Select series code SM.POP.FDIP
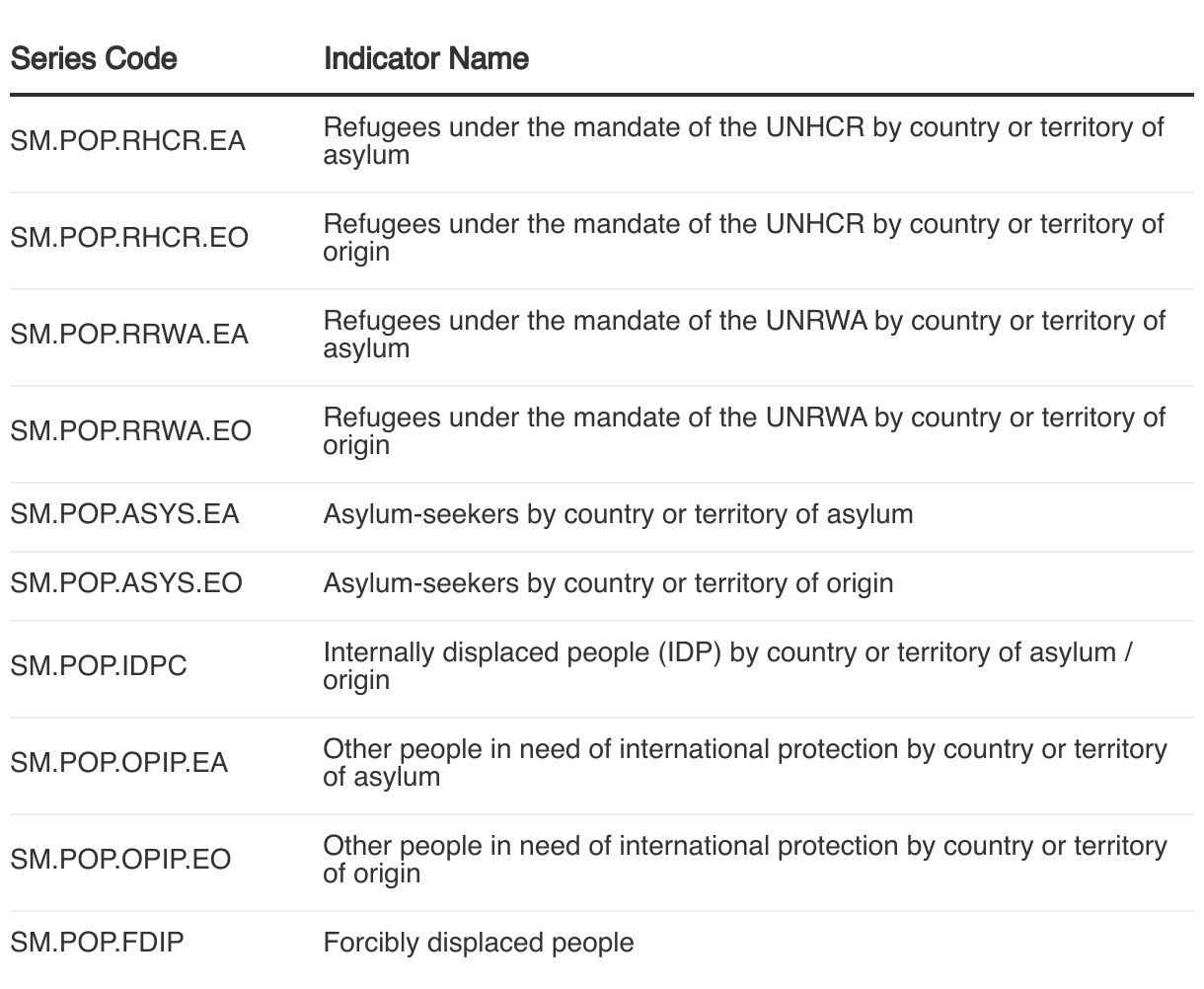 tap(98, 943)
